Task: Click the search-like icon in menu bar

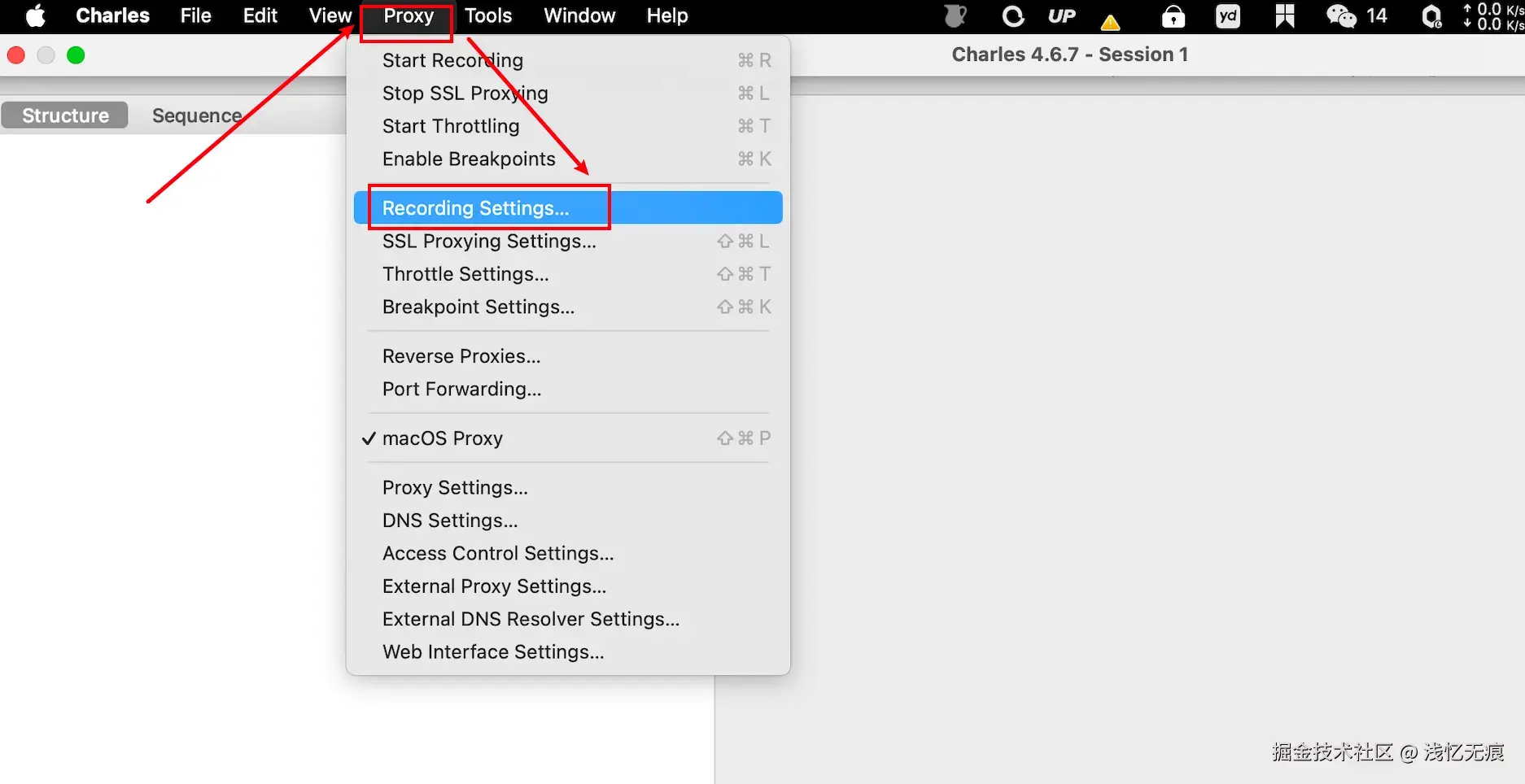Action: click(x=1431, y=16)
